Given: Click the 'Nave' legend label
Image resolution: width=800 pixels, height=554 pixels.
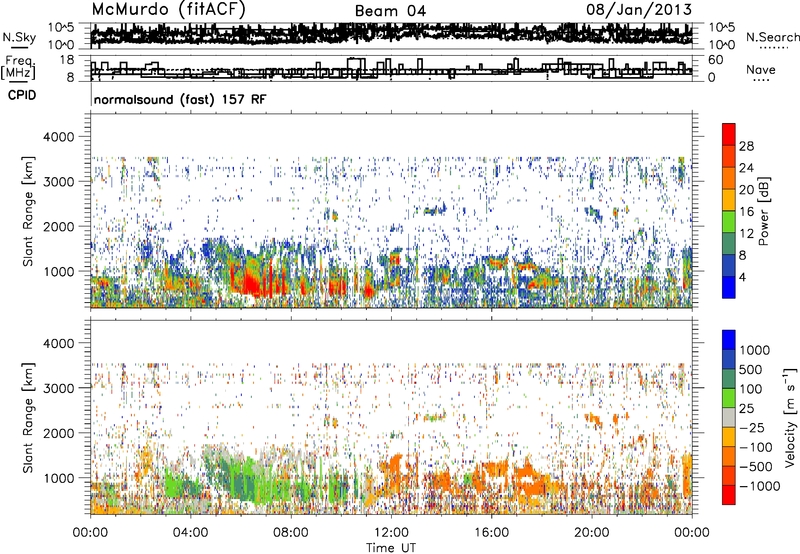Looking at the screenshot, I should pos(761,70).
